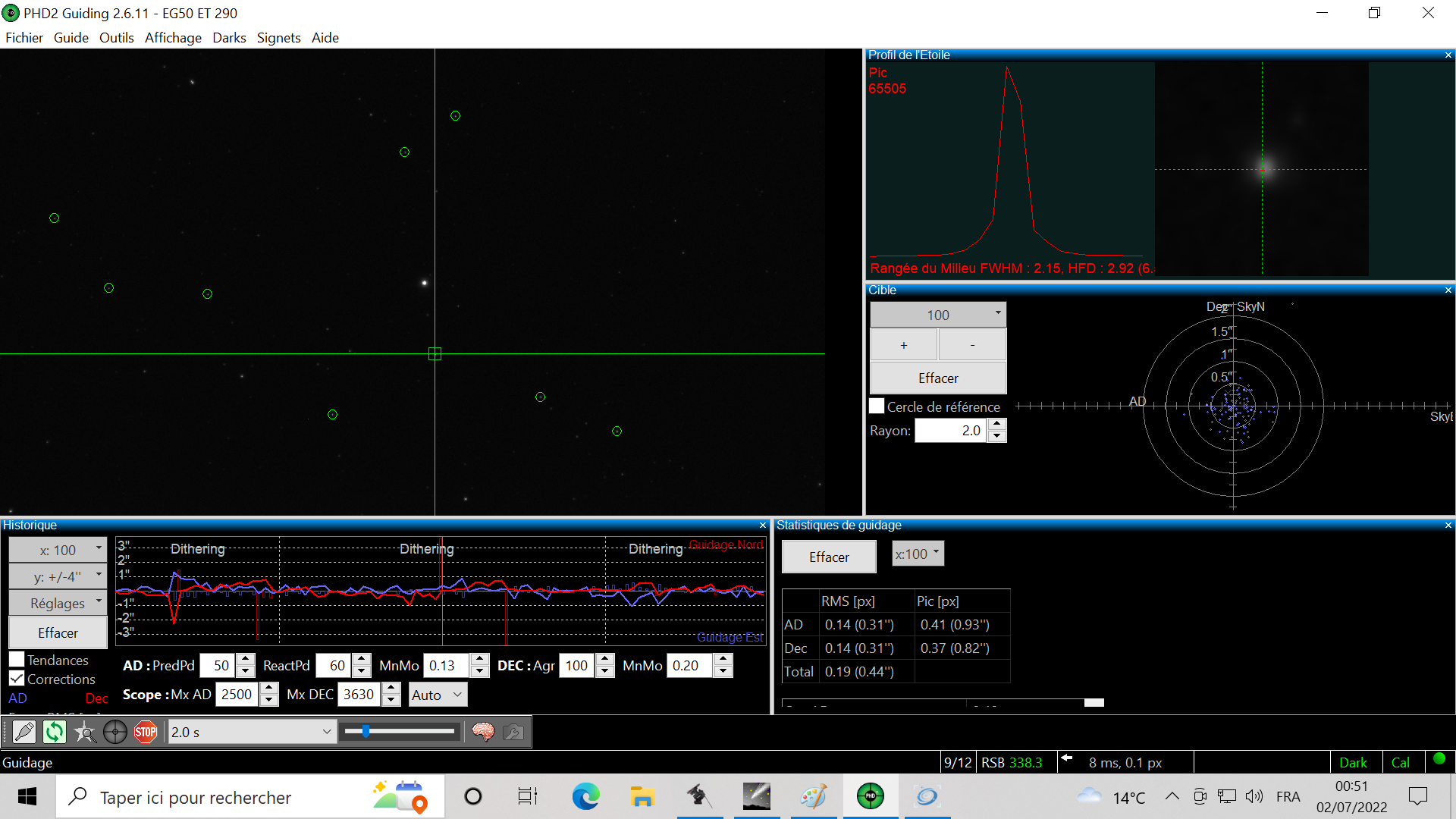Click the camera settings wrench icon

513,732
